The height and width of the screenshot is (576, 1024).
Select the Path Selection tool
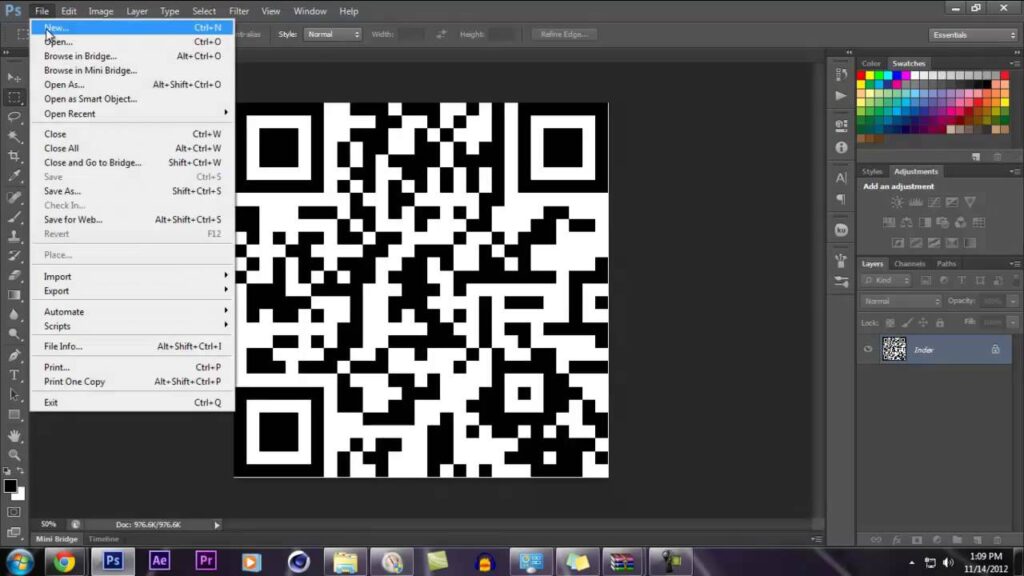coord(14,394)
